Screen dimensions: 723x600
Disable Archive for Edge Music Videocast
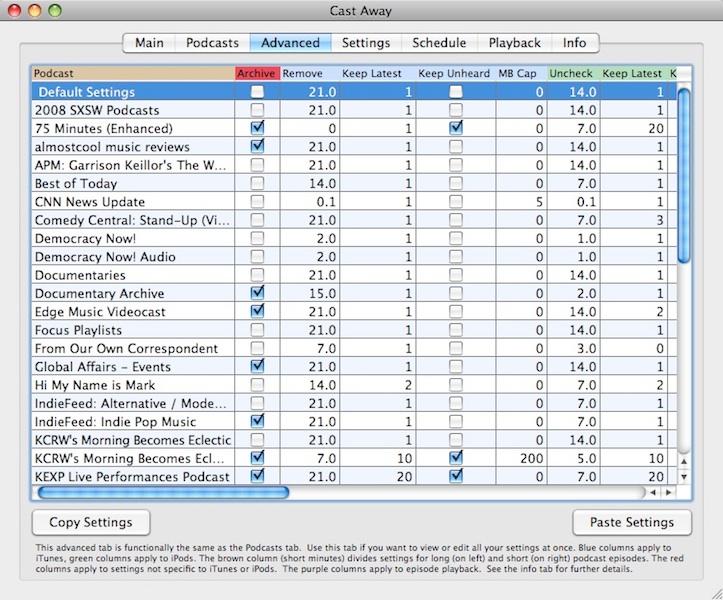258,311
